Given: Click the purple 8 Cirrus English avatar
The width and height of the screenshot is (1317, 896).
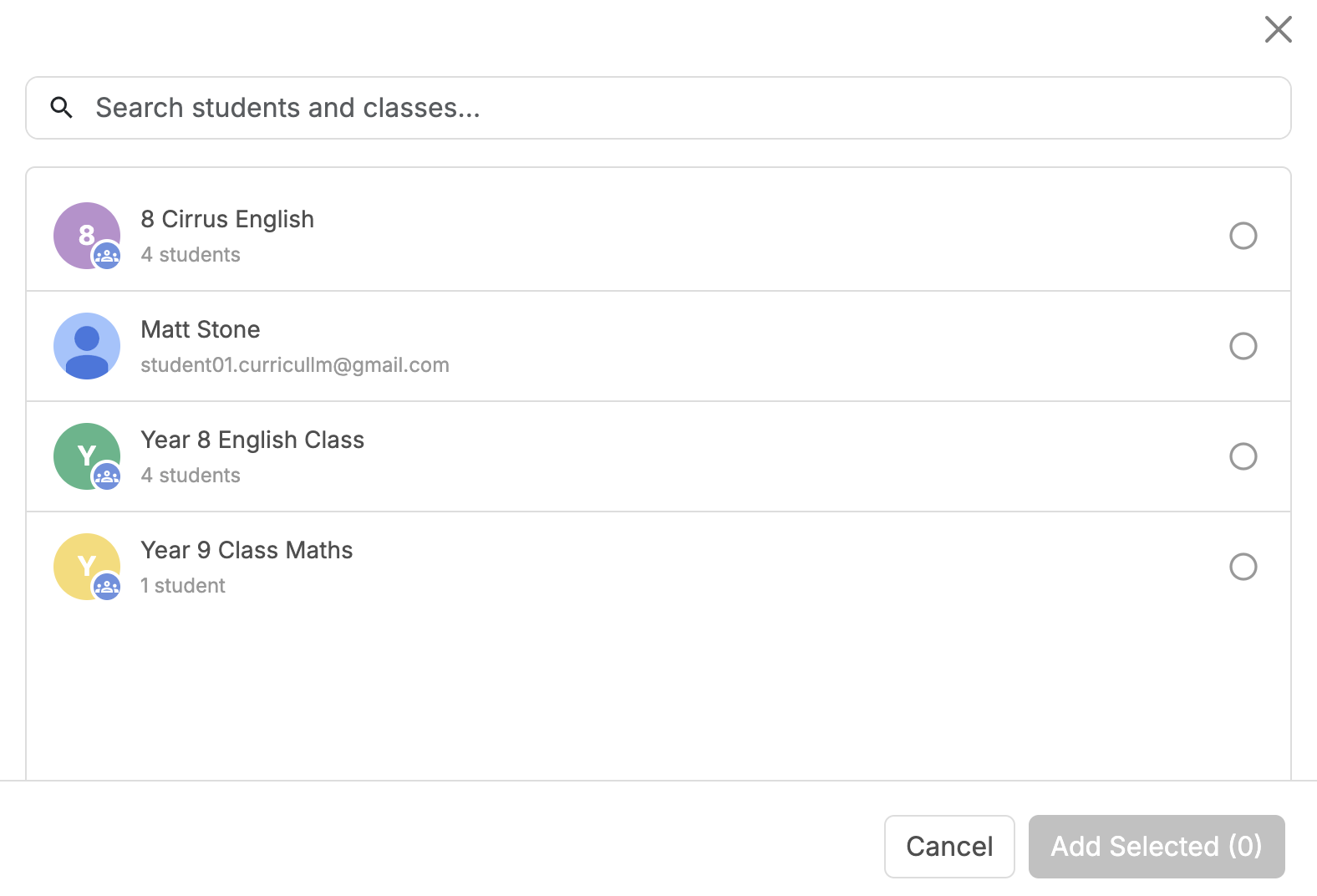Looking at the screenshot, I should point(81,230).
